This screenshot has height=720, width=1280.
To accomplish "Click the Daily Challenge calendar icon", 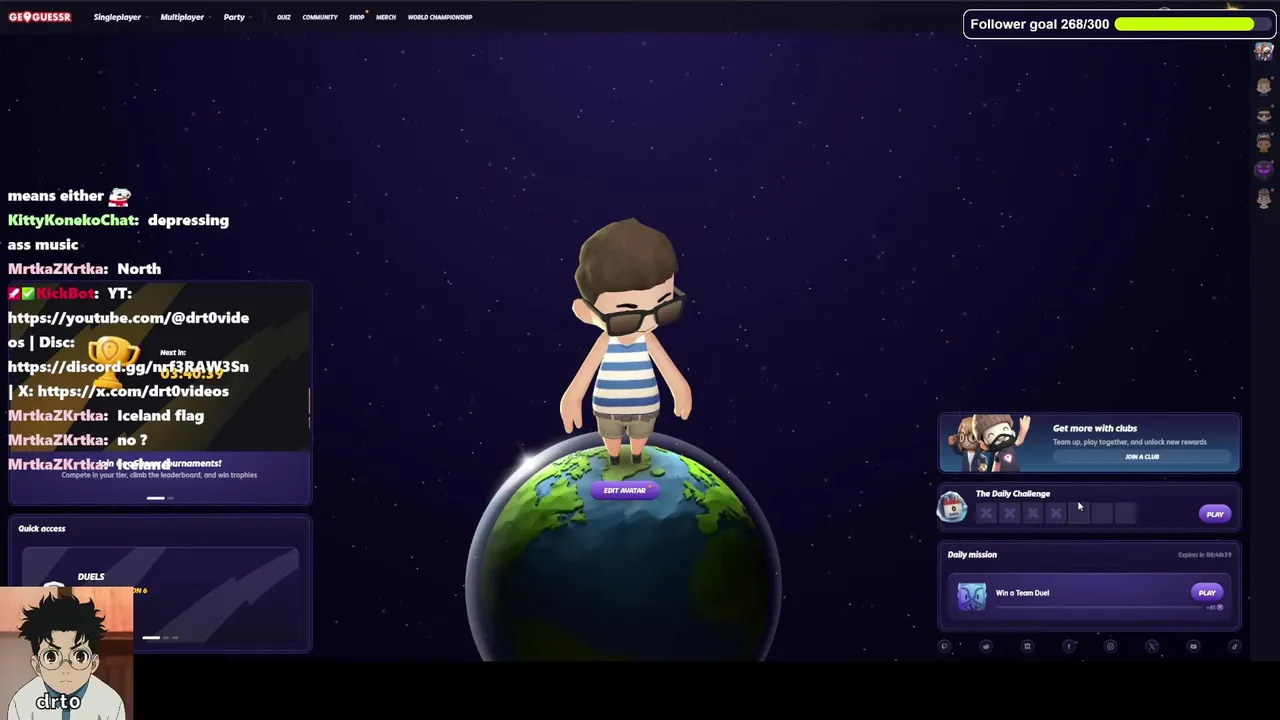I will coord(952,509).
